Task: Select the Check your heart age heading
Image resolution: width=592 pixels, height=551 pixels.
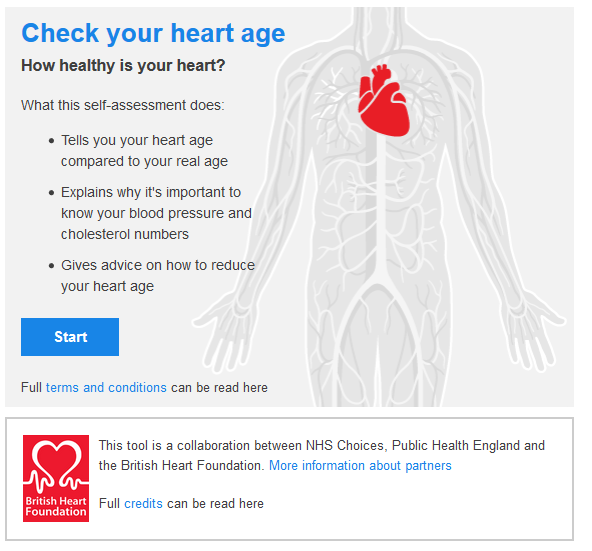Action: tap(153, 34)
